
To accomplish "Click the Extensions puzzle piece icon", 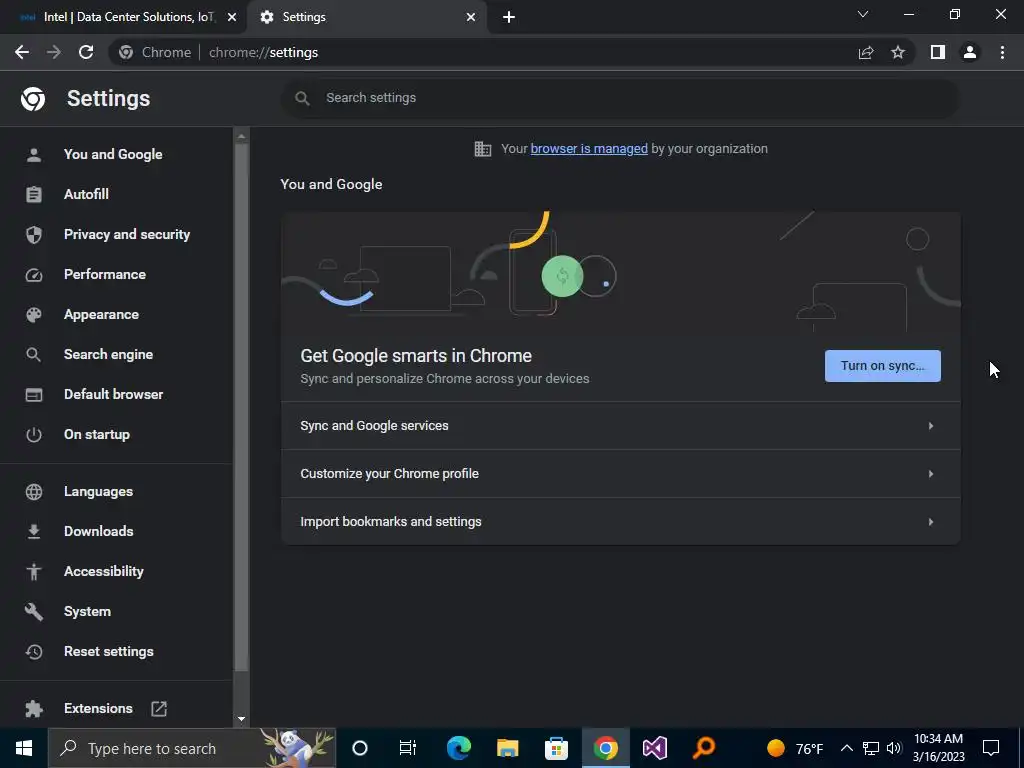I will coord(33,709).
